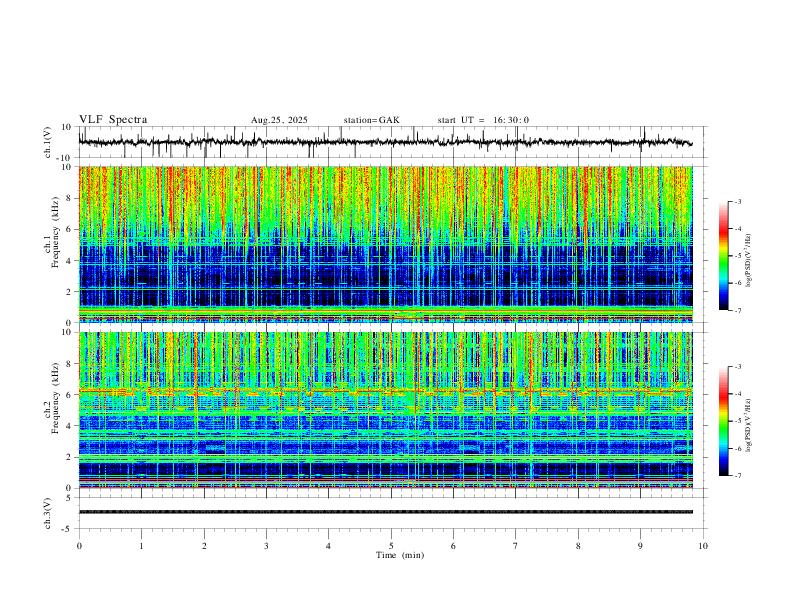Click time axis tick label '7'
The height and width of the screenshot is (612, 792).
tap(516, 546)
